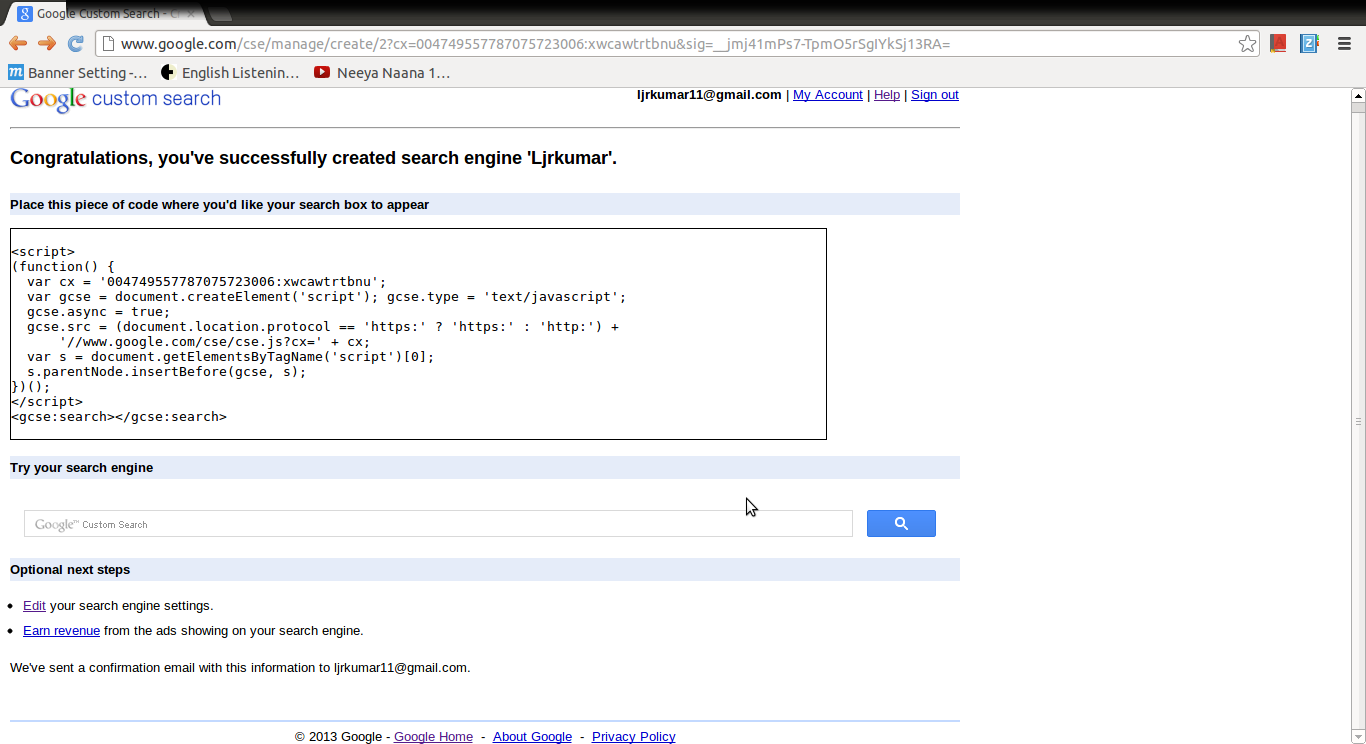Open the My Account link

(828, 95)
